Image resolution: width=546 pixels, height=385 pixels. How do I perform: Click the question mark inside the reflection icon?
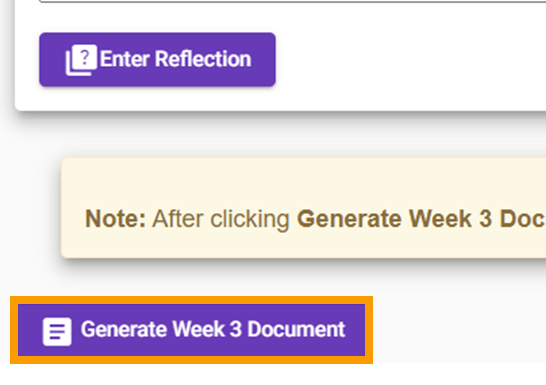coord(85,56)
